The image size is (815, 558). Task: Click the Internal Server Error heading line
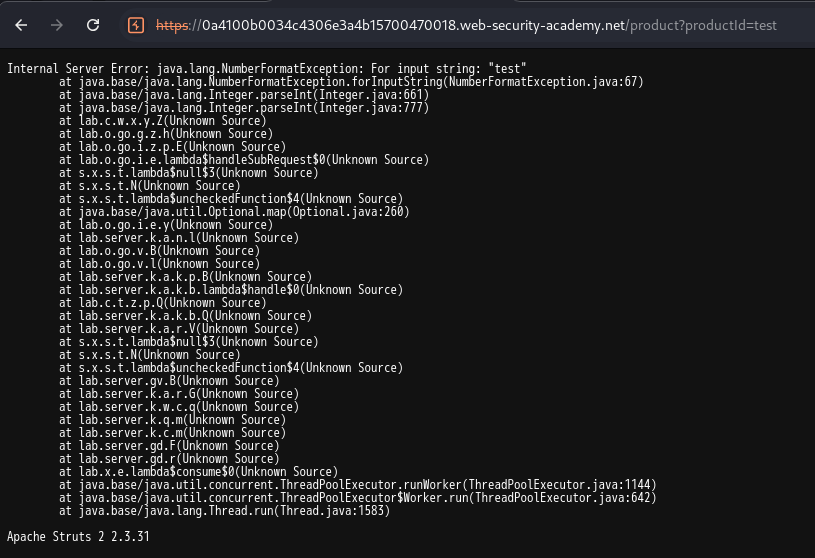267,68
